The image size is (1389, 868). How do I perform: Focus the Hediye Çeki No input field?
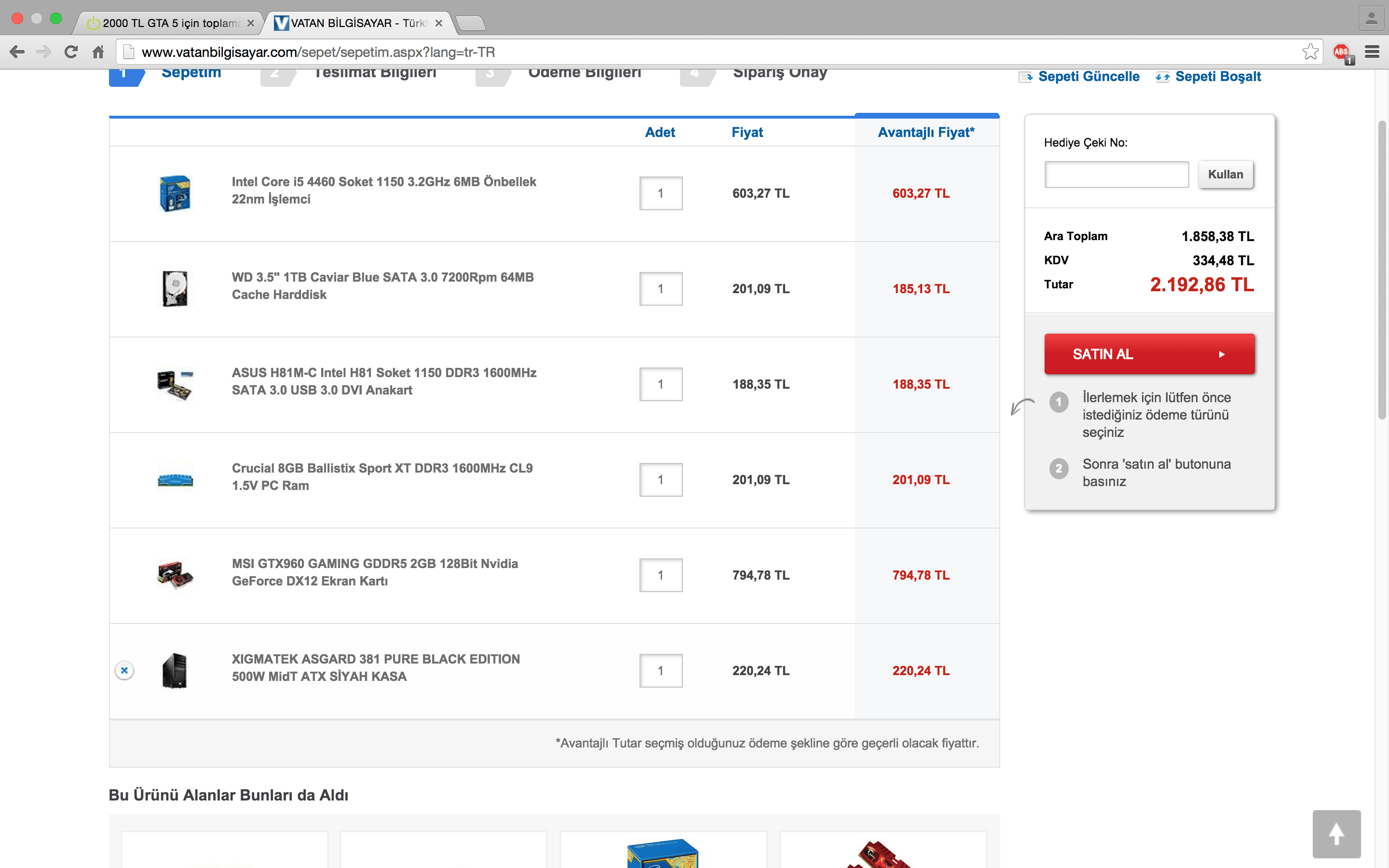click(1116, 175)
